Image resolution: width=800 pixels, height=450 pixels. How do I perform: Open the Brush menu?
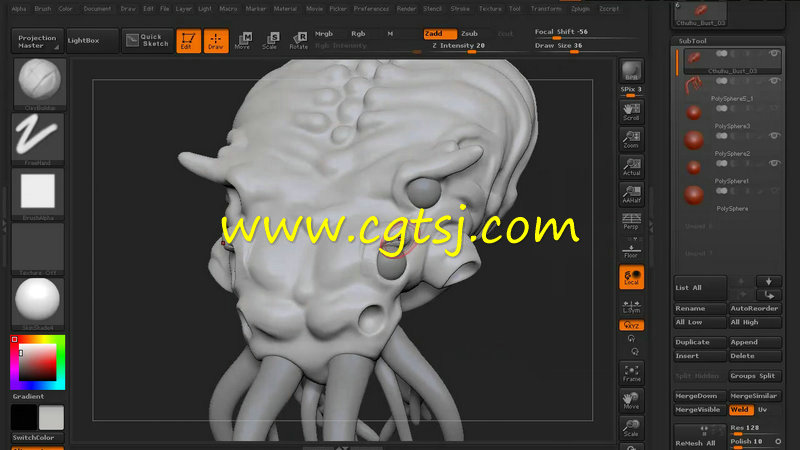(x=43, y=9)
